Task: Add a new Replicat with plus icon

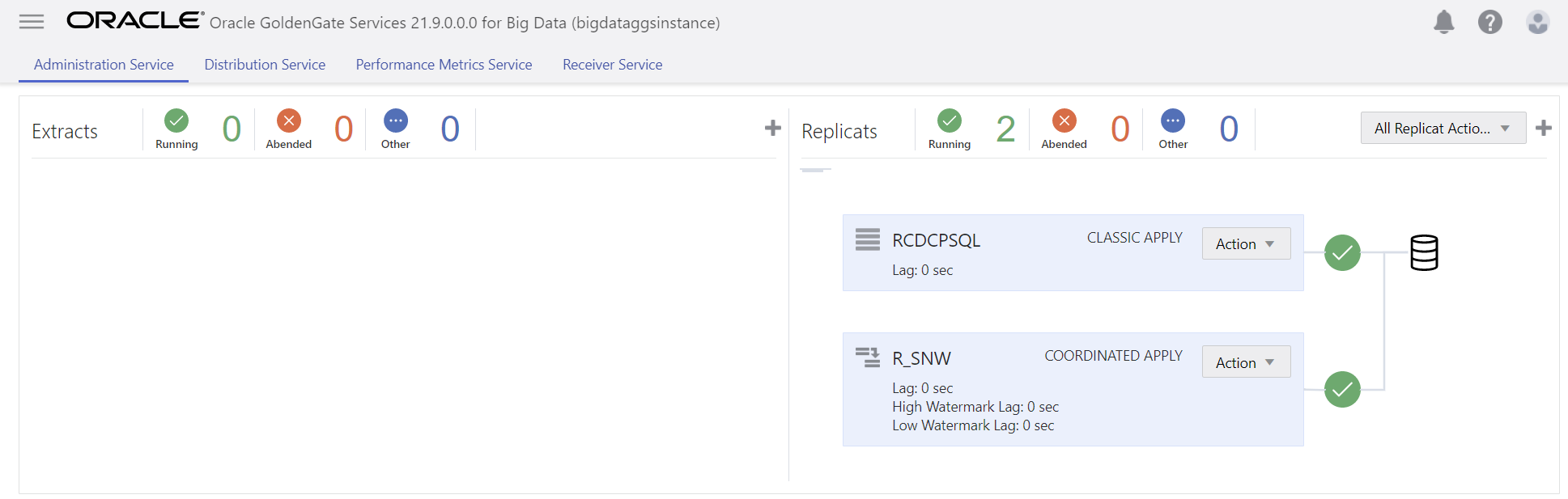Action: (x=1543, y=128)
